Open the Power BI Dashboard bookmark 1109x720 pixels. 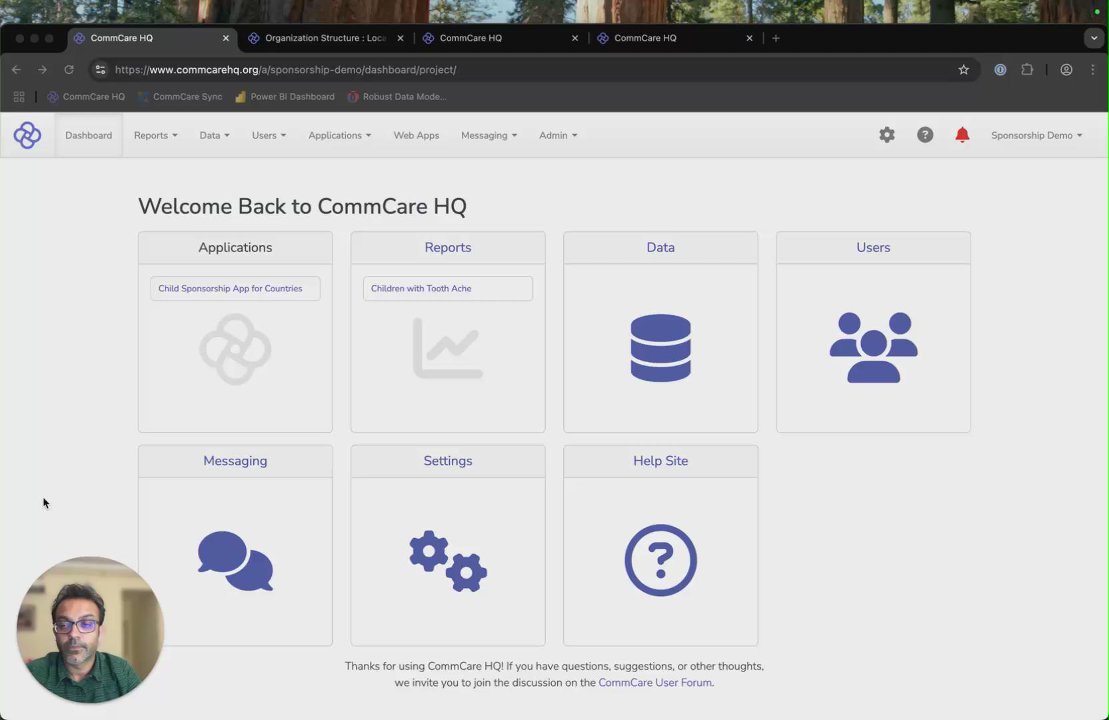tap(285, 97)
